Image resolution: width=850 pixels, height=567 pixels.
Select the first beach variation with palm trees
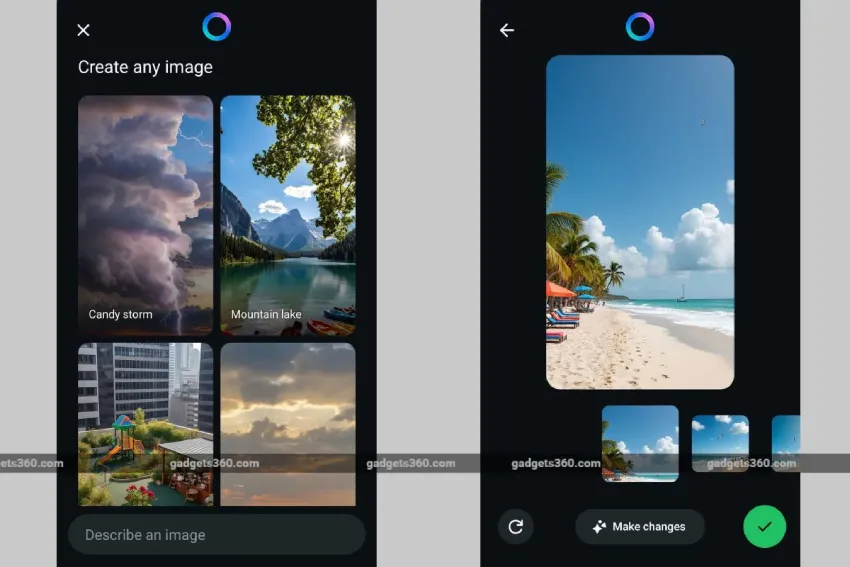click(x=640, y=443)
